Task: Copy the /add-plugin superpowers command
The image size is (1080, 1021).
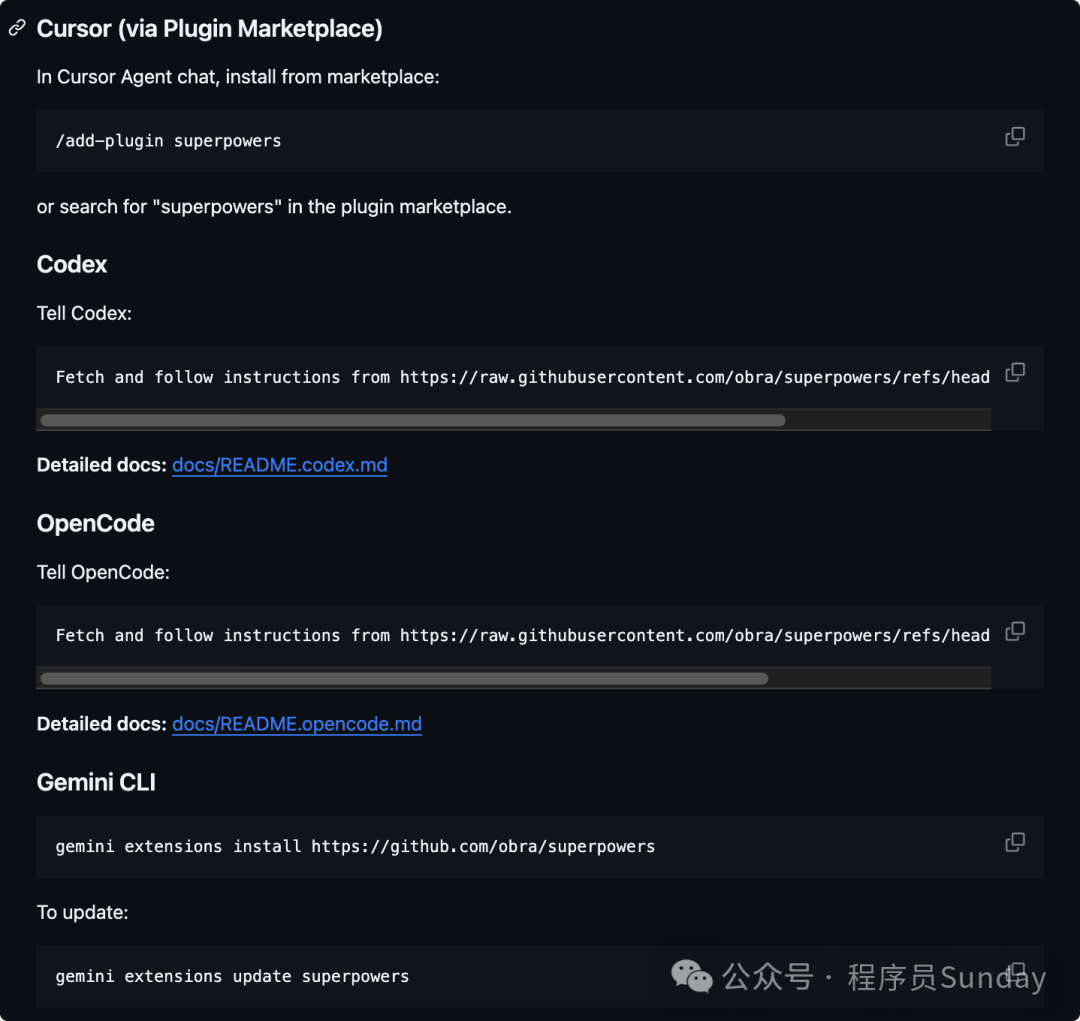Action: (1014, 137)
